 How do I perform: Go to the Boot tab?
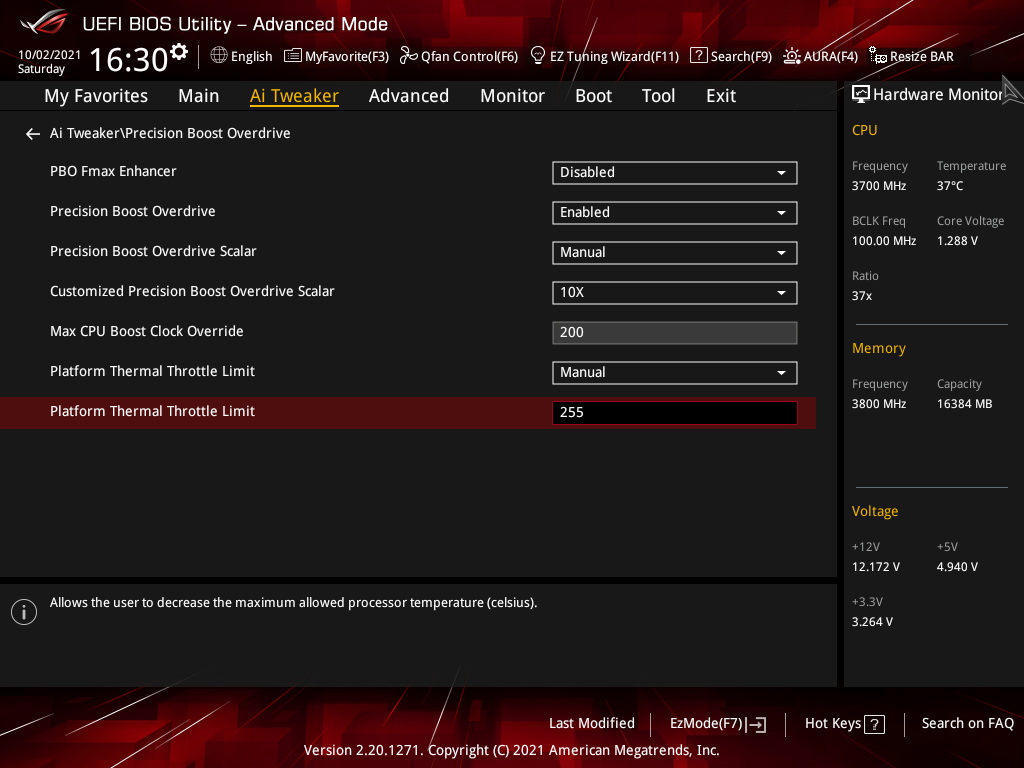[594, 96]
